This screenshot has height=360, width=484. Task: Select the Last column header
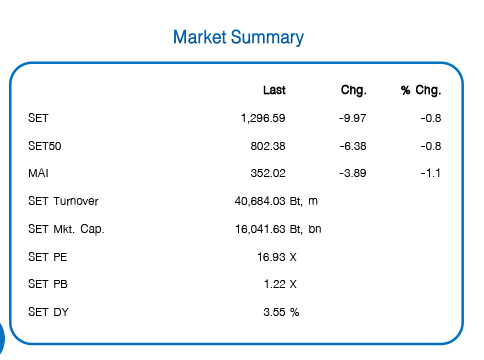pyautogui.click(x=274, y=90)
